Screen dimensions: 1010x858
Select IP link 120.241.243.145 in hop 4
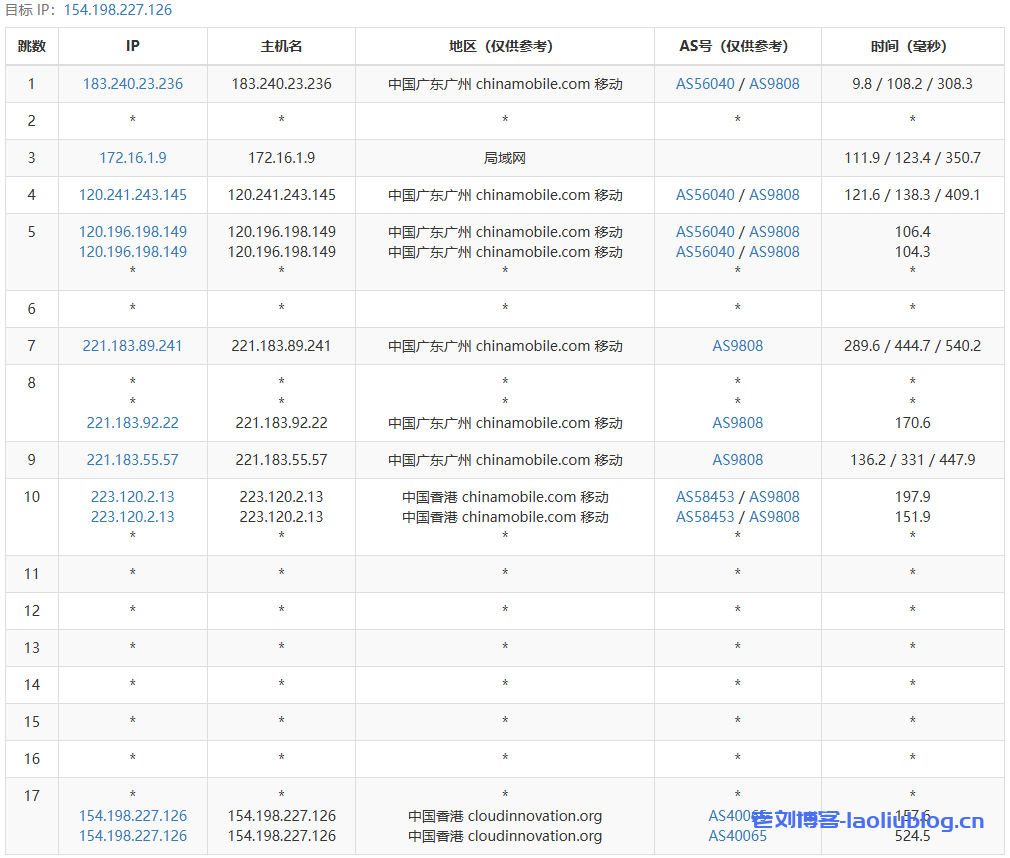pyautogui.click(x=133, y=195)
